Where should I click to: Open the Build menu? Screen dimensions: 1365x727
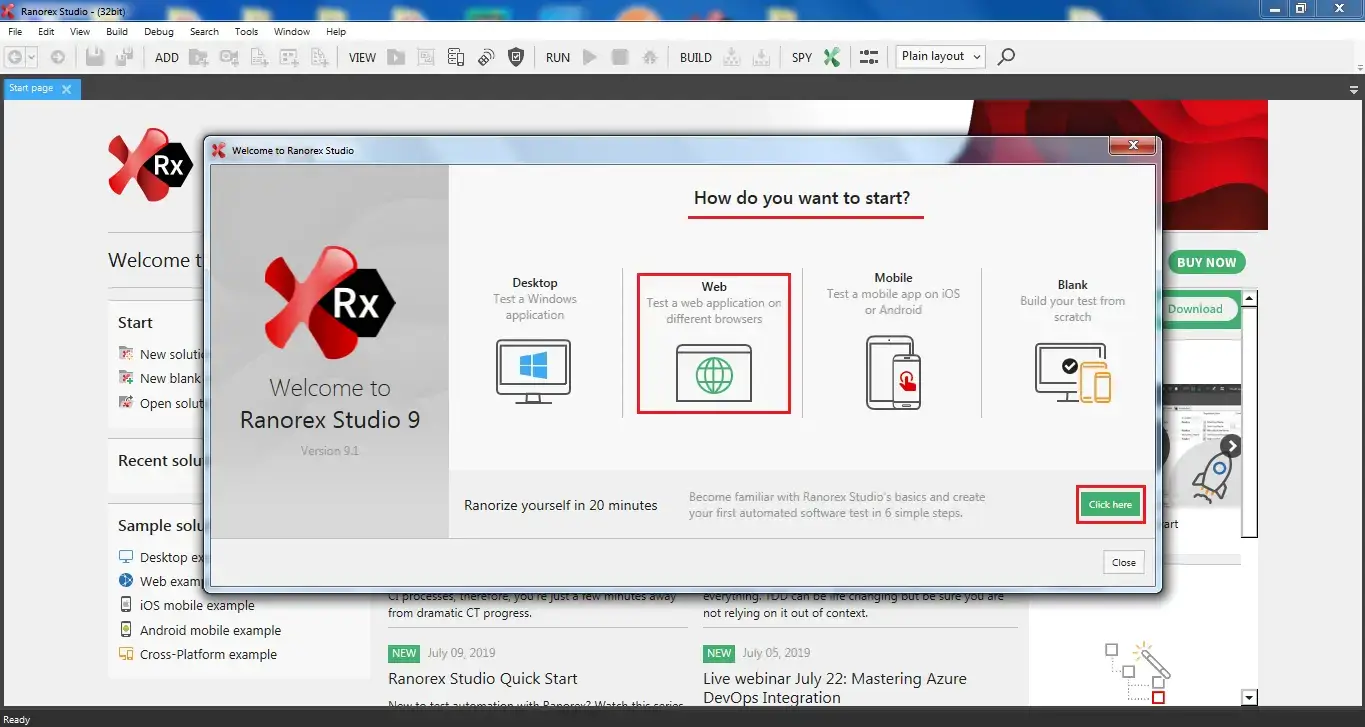coord(117,32)
